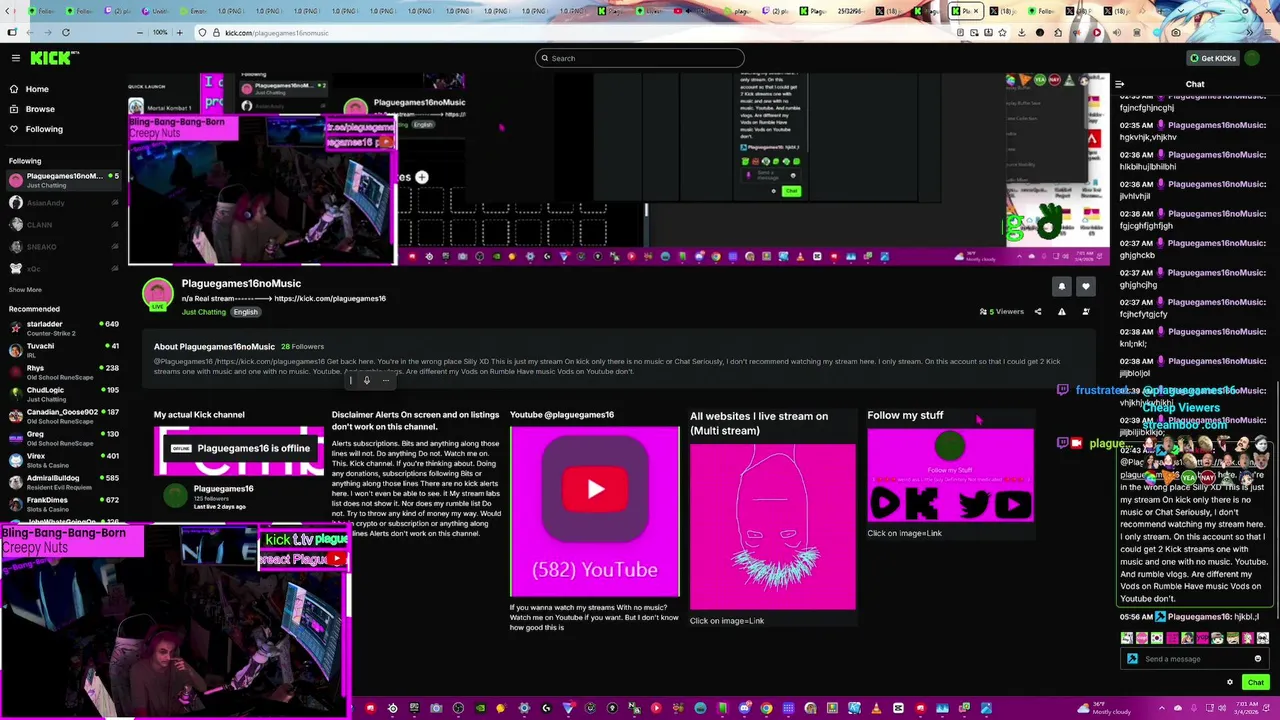Report the stream with warning icon

point(1061,312)
